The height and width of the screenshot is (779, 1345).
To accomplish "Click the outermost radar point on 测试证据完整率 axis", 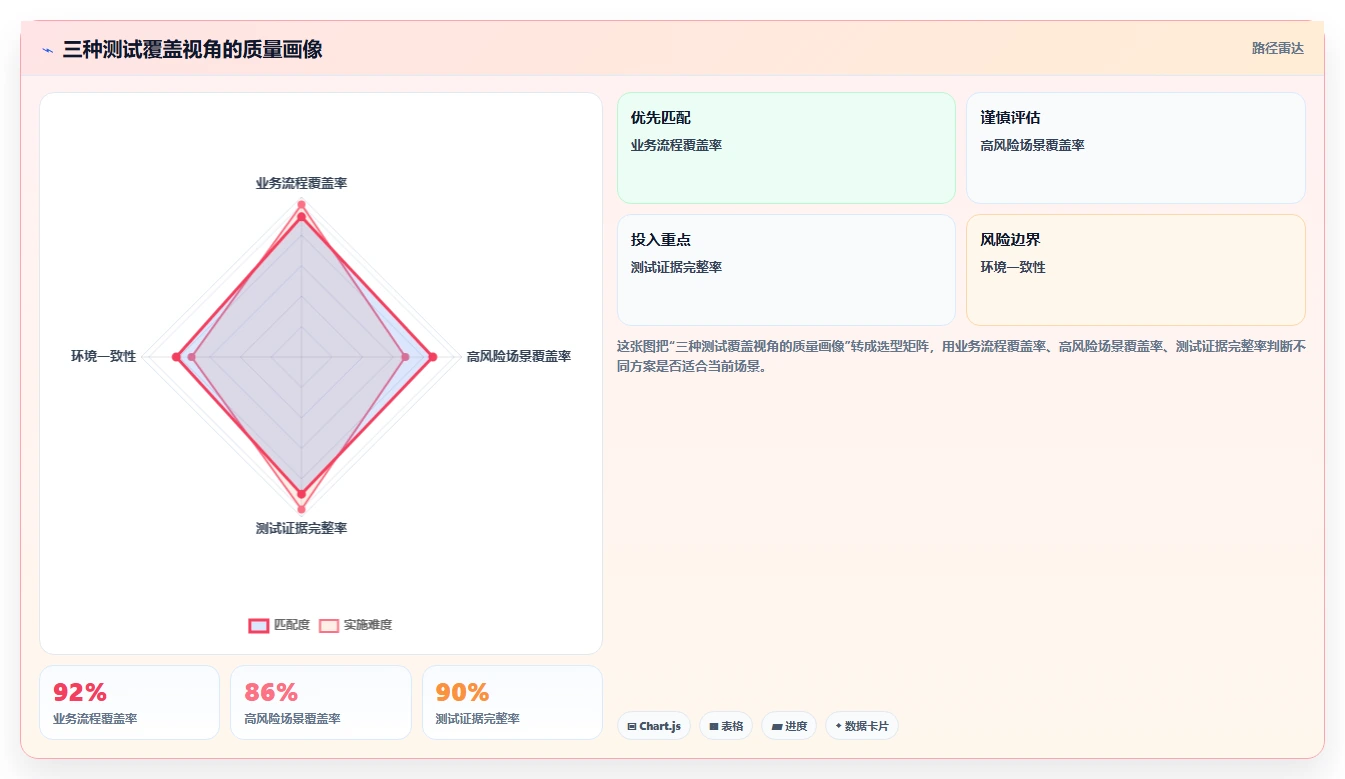I will pyautogui.click(x=301, y=510).
